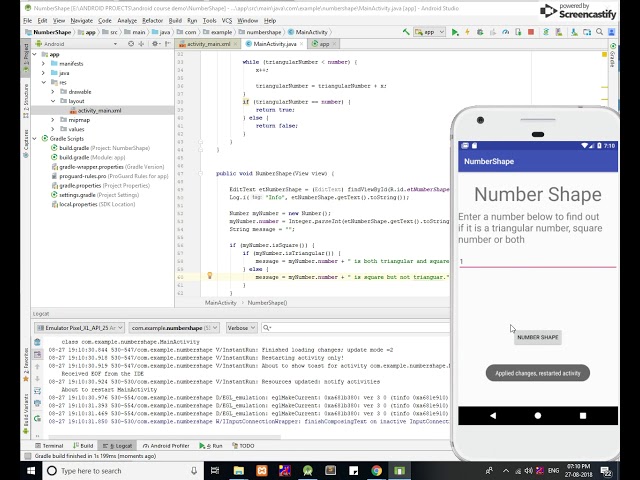
Task: Run the app with the green play icon
Action: coord(455,32)
